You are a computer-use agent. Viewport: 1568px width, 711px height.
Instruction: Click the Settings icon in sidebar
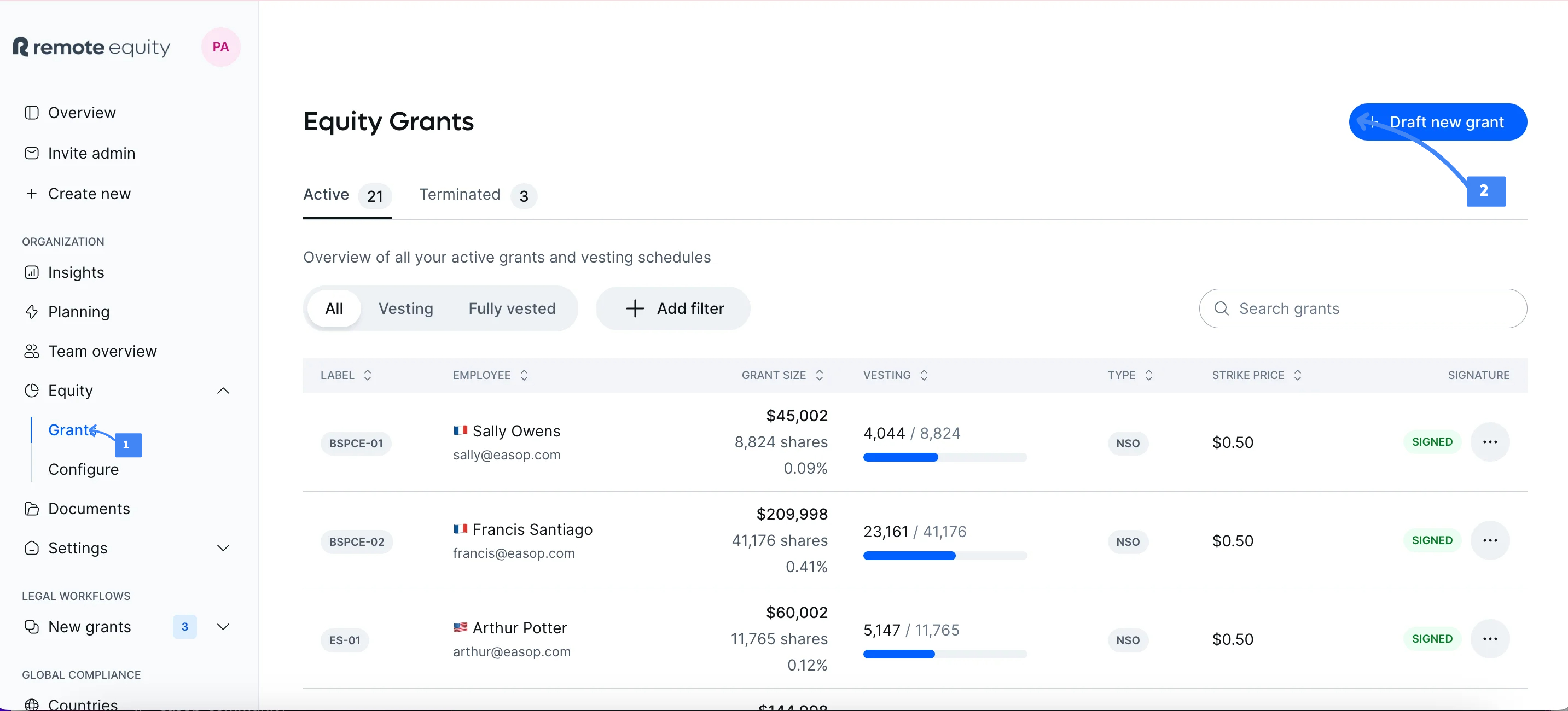click(32, 549)
